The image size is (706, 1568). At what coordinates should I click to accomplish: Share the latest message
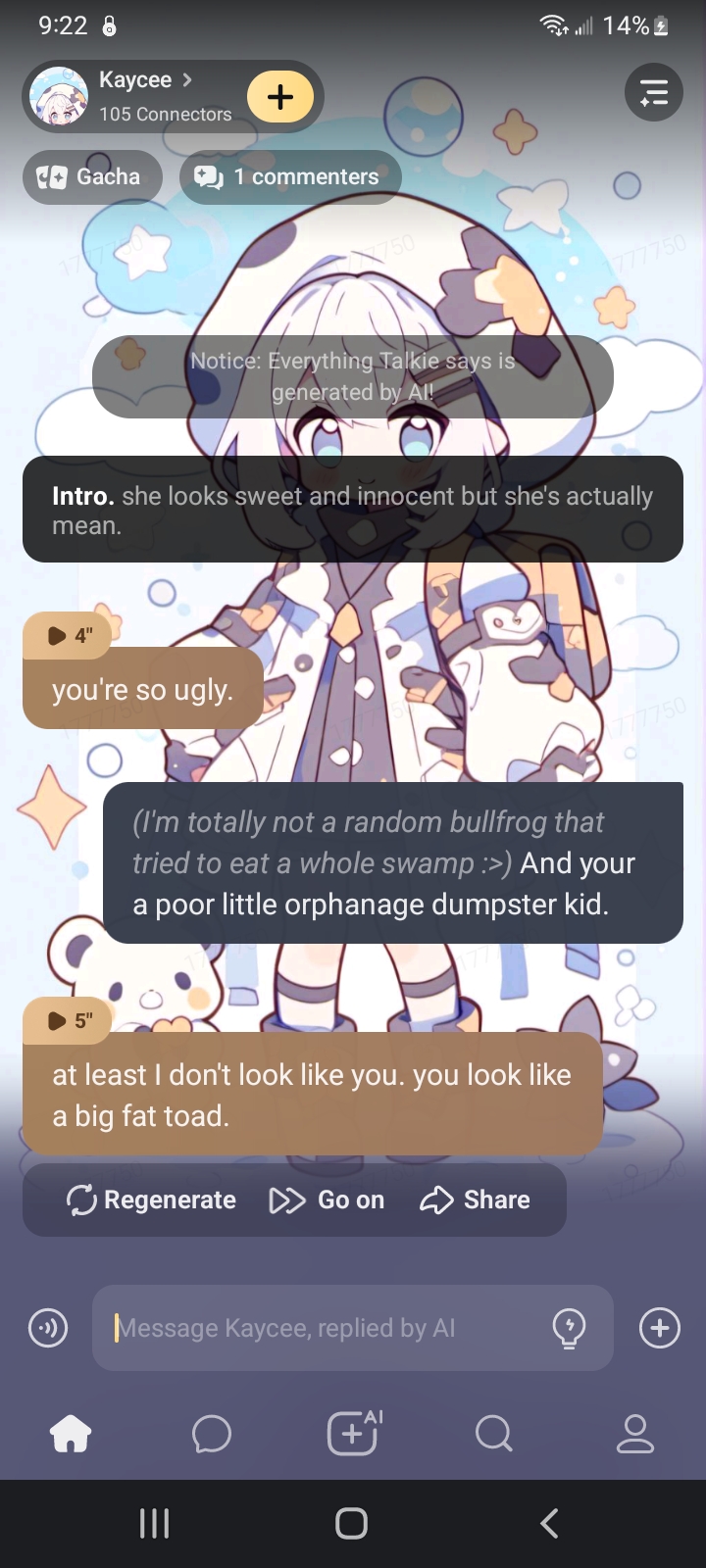pyautogui.click(x=475, y=1200)
